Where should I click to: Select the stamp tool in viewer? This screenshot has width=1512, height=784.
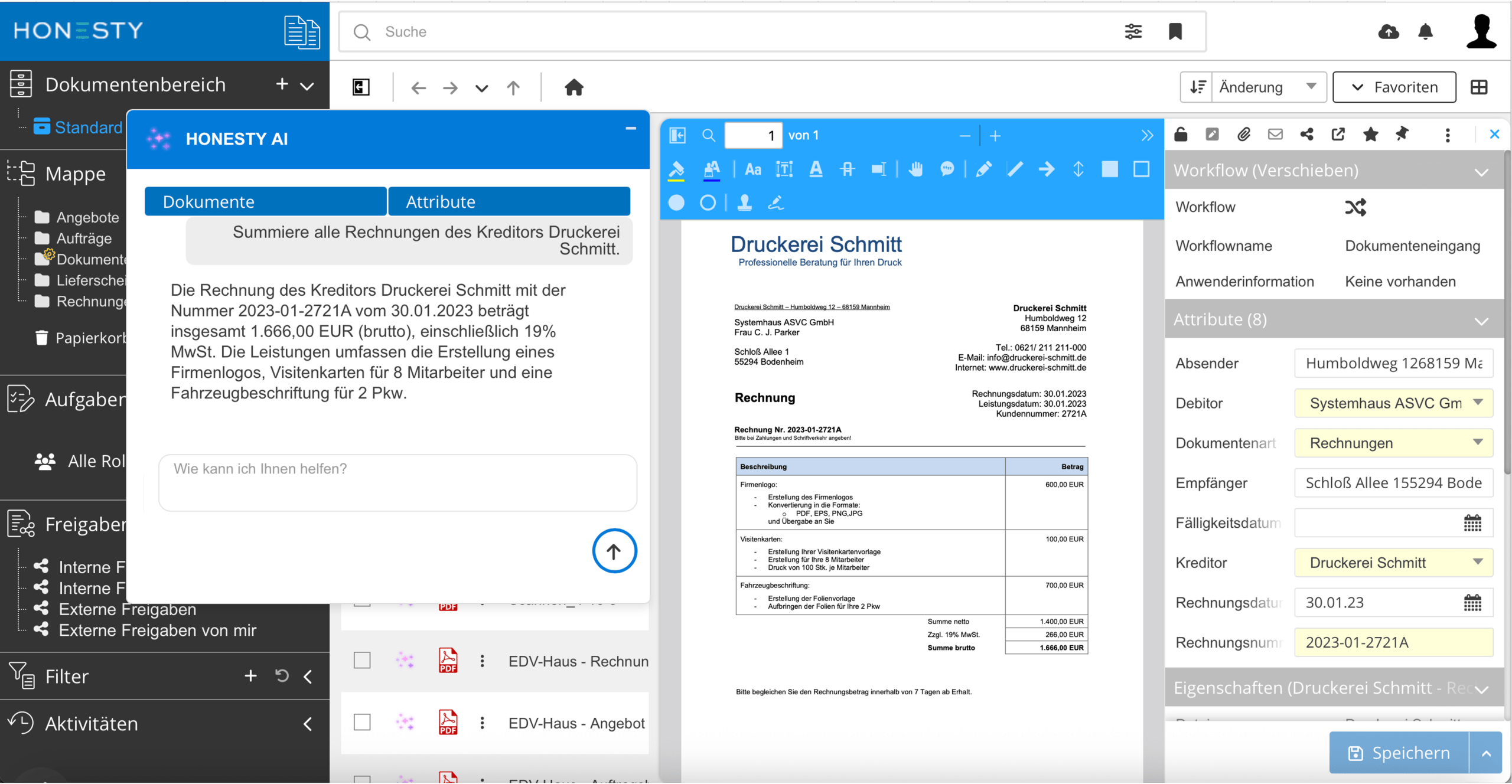pyautogui.click(x=744, y=203)
